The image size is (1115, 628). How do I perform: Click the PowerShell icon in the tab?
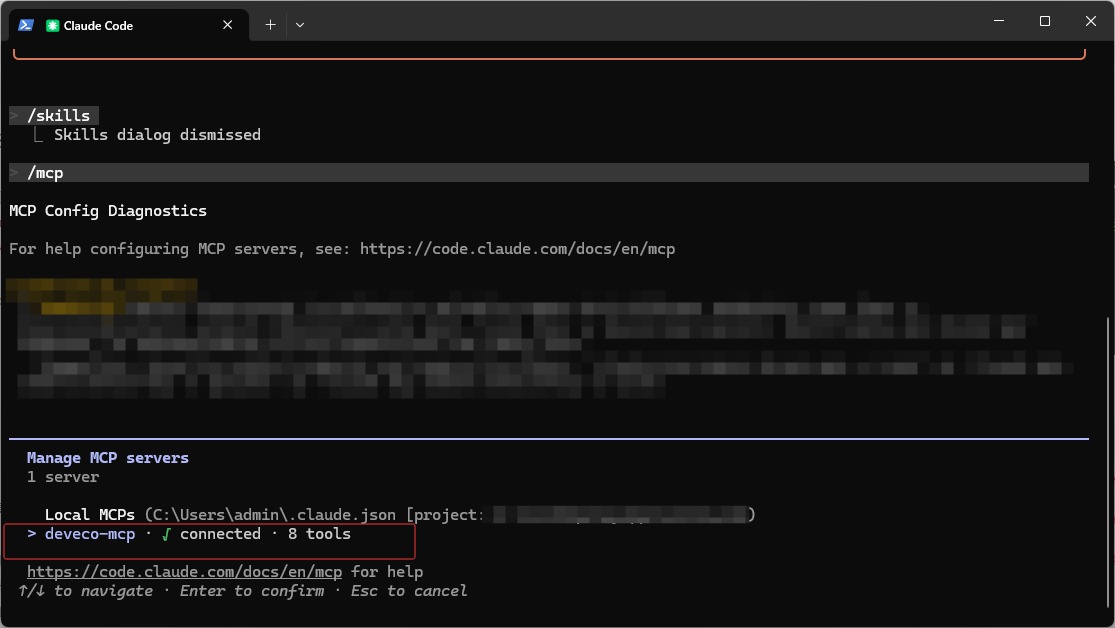click(26, 25)
